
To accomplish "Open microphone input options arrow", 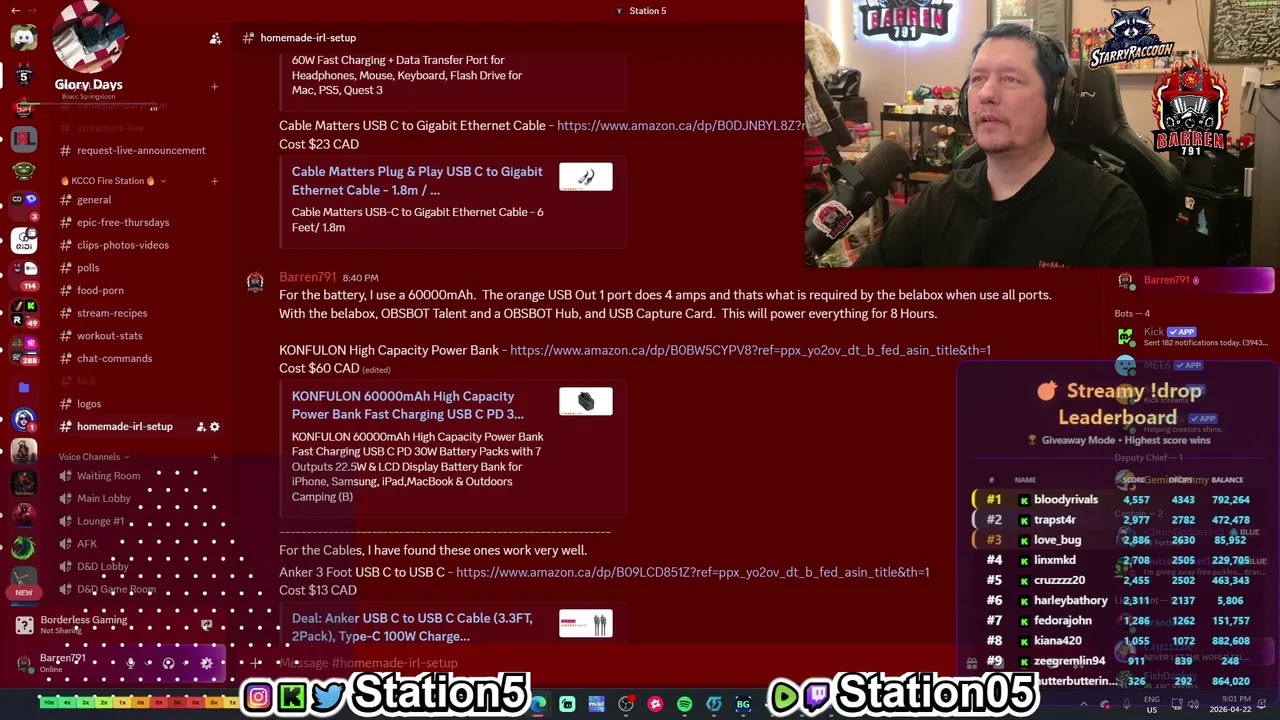I will [146, 663].
